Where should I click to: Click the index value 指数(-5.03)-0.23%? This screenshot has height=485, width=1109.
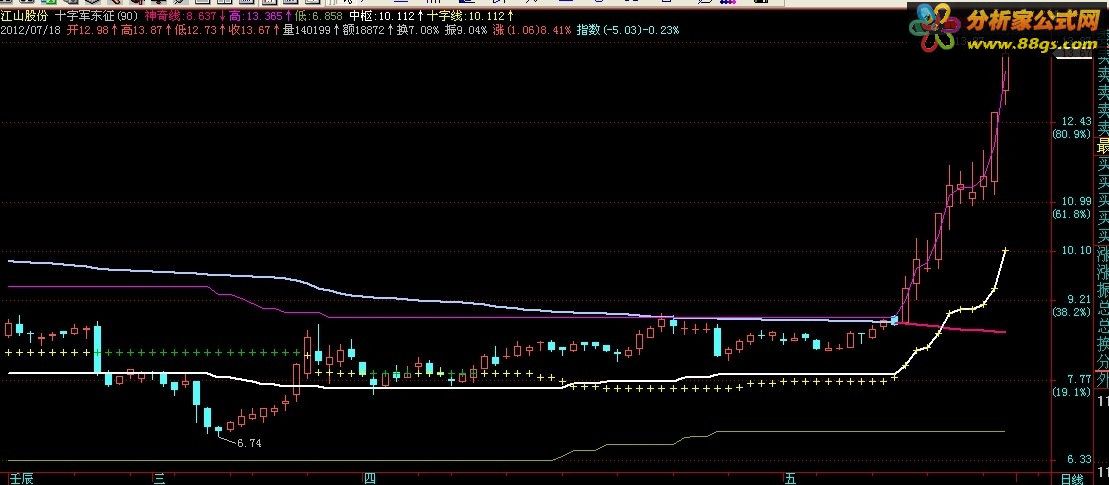click(x=627, y=30)
